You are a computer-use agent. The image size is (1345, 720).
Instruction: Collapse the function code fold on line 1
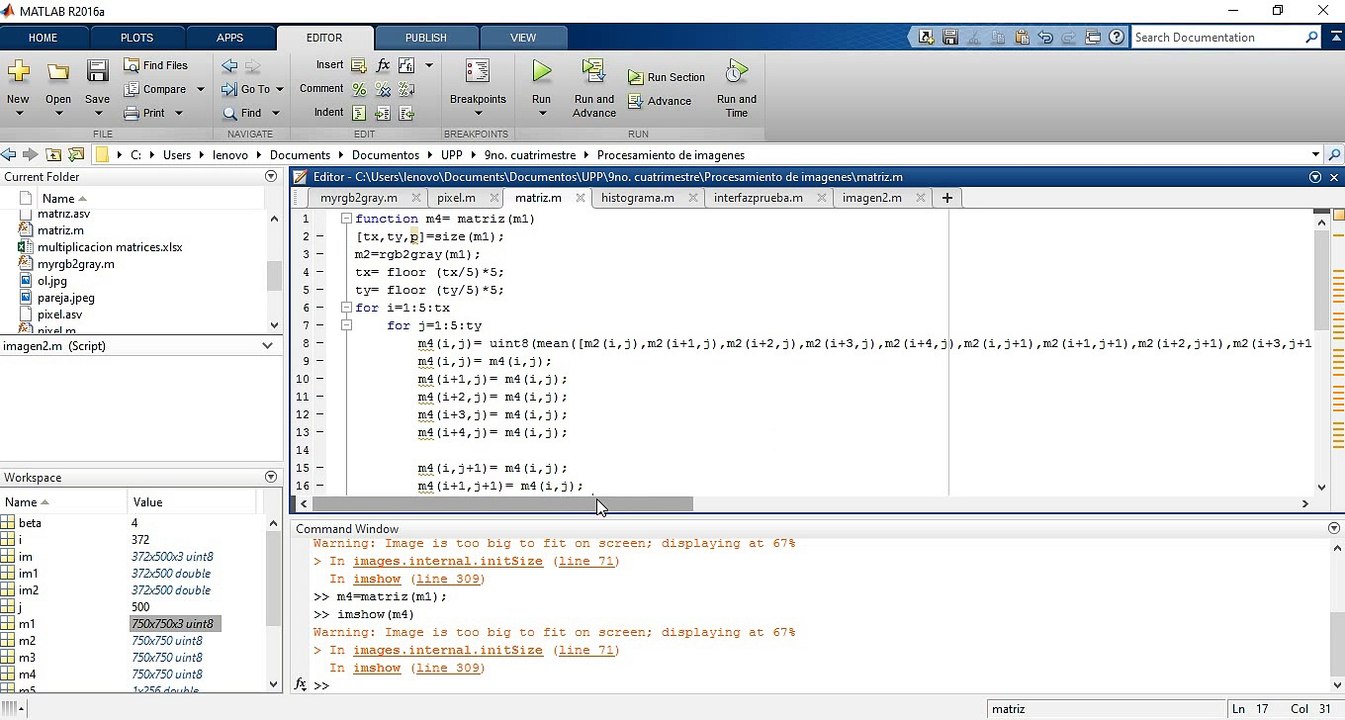(x=346, y=219)
